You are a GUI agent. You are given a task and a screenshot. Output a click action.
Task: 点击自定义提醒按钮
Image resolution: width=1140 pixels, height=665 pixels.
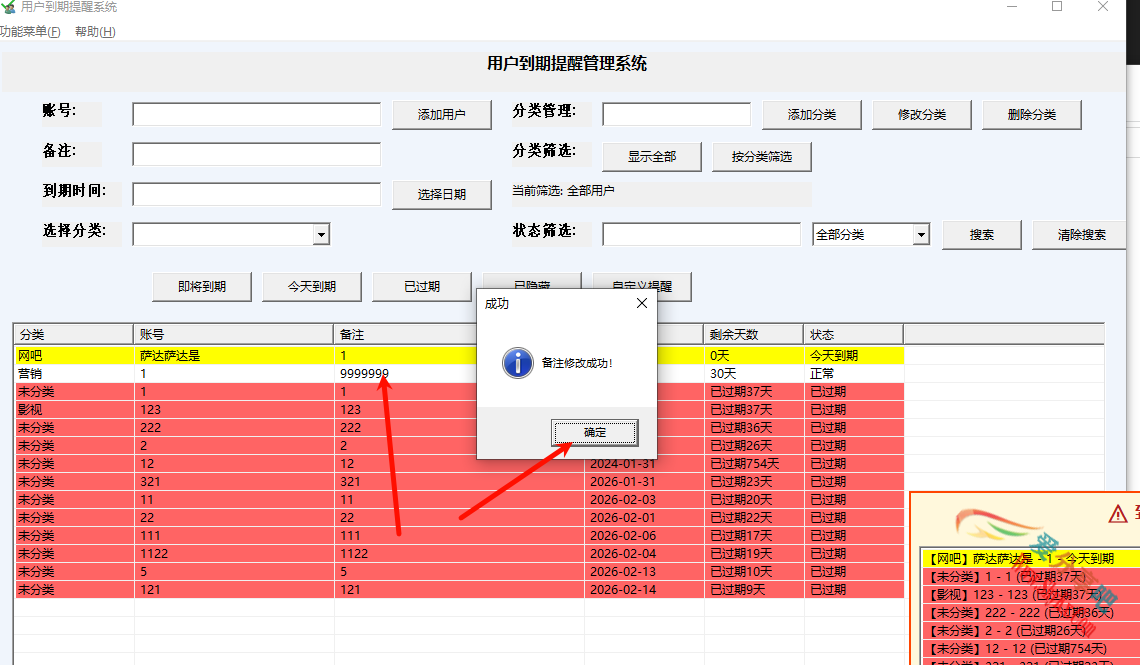[641, 287]
